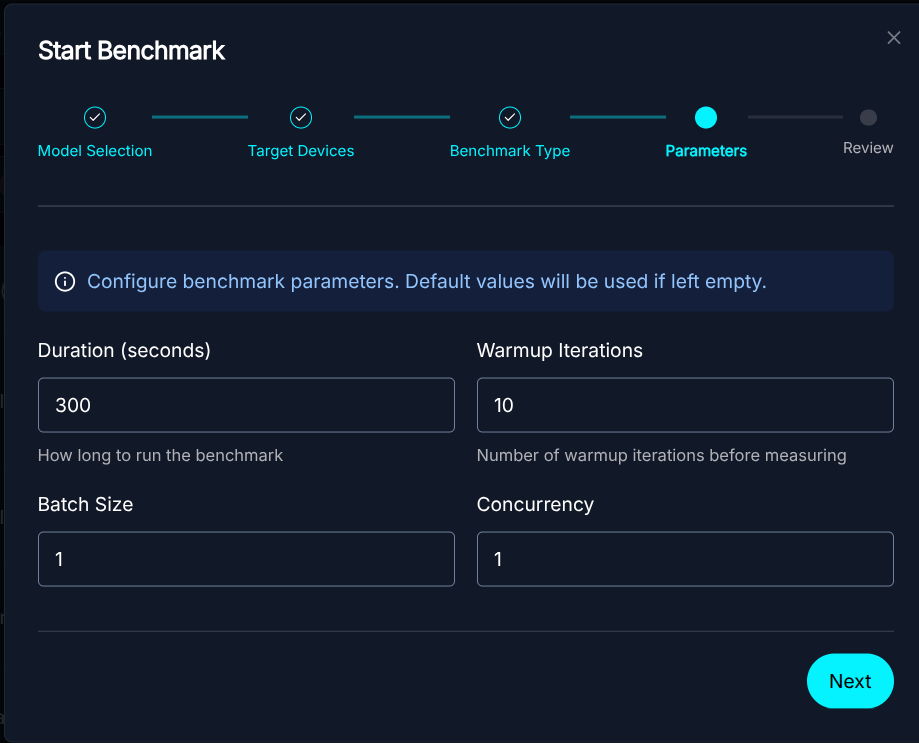Click the Duration (seconds) field label
Viewport: 919px width, 743px height.
(x=124, y=351)
